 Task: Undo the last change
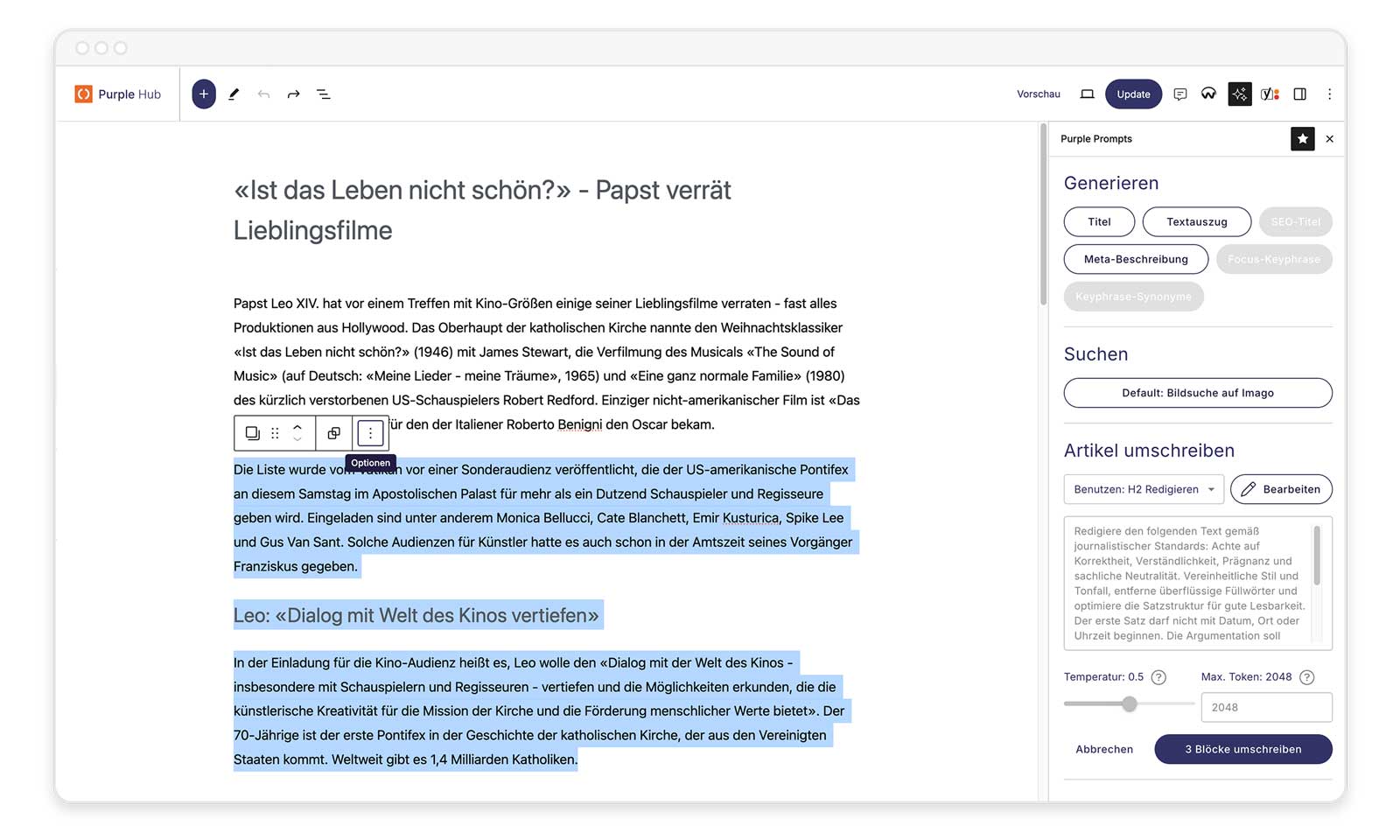263,94
